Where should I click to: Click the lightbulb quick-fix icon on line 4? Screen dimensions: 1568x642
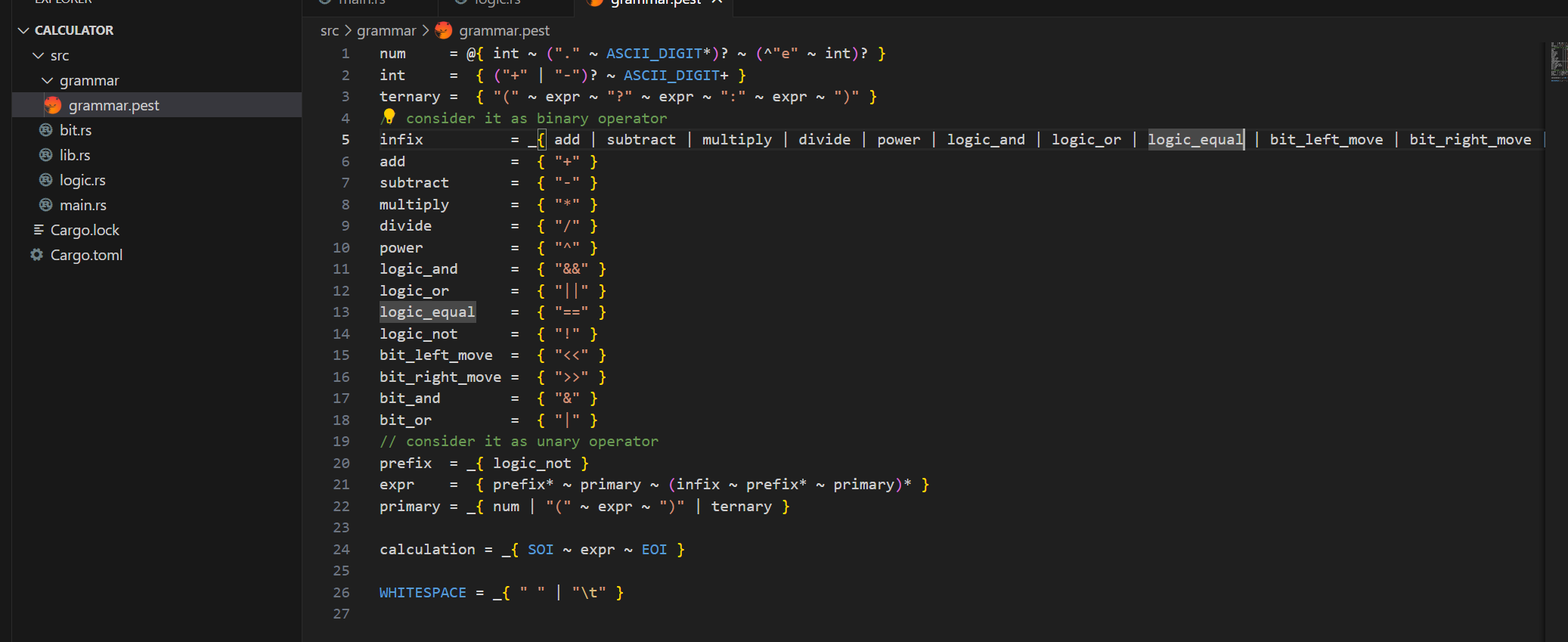click(389, 116)
